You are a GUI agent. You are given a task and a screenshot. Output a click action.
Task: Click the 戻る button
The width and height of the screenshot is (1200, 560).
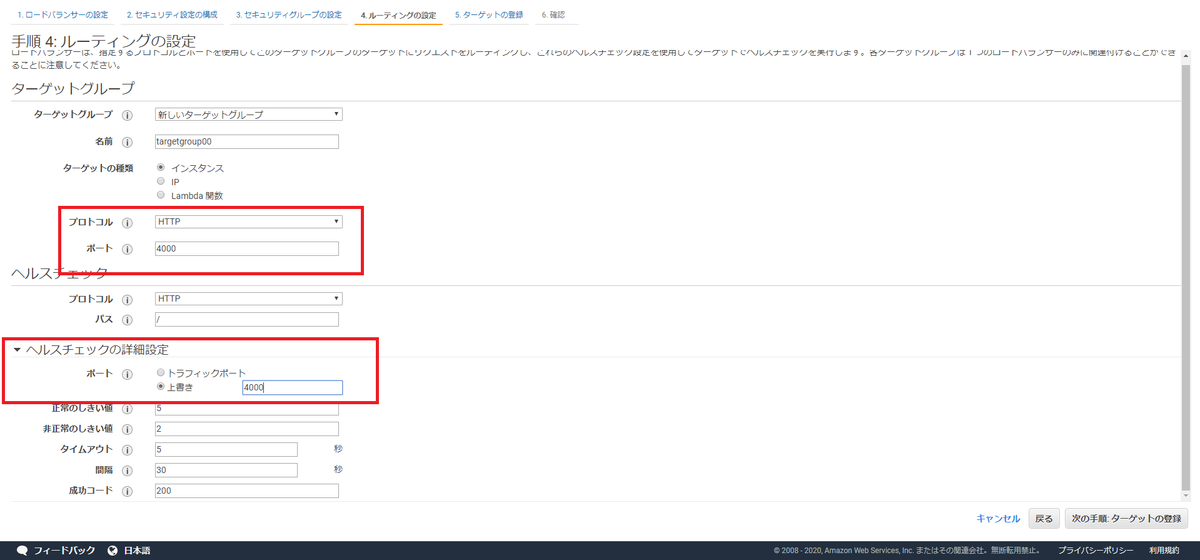1043,519
